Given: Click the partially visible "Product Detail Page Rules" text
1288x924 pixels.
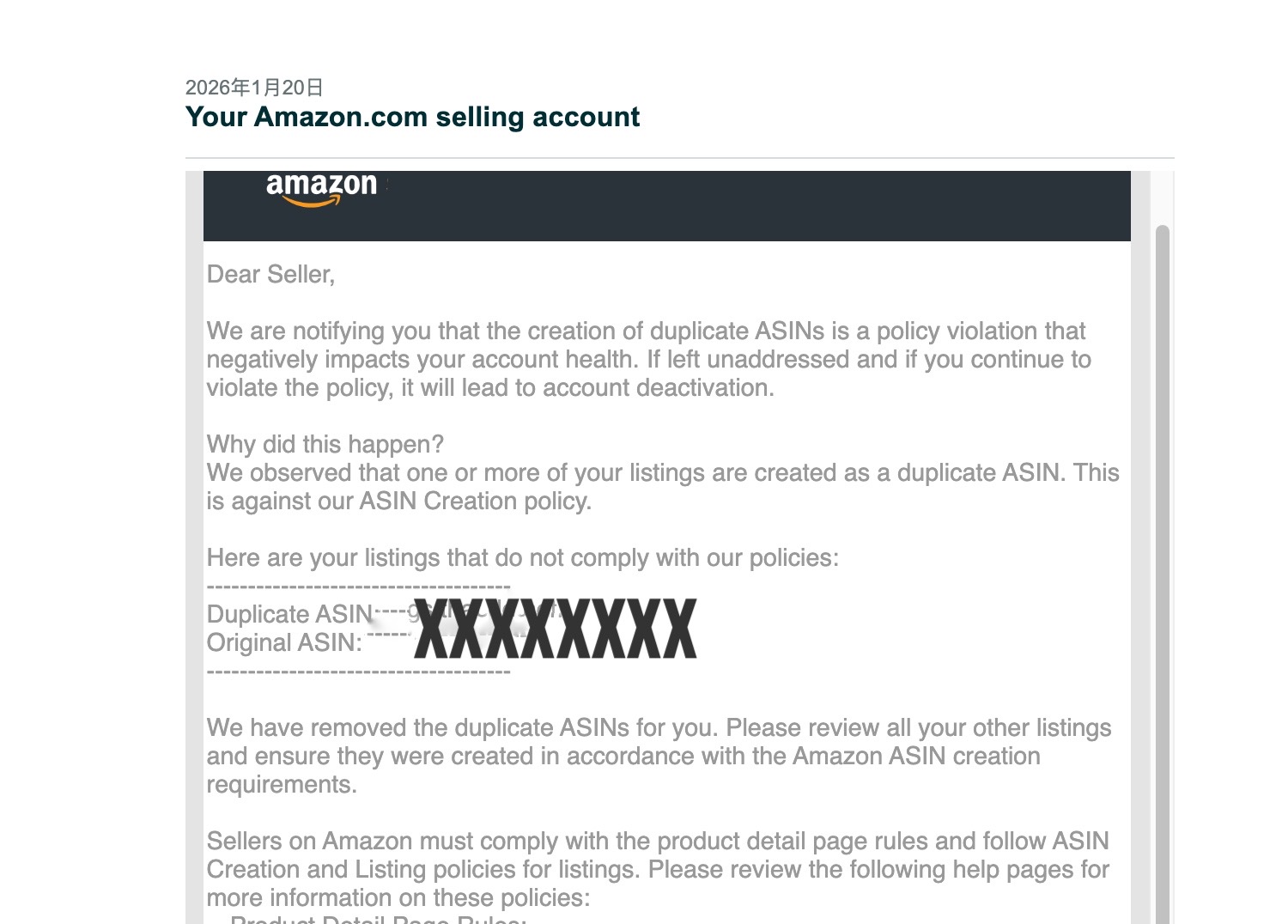Looking at the screenshot, I should [x=378, y=919].
